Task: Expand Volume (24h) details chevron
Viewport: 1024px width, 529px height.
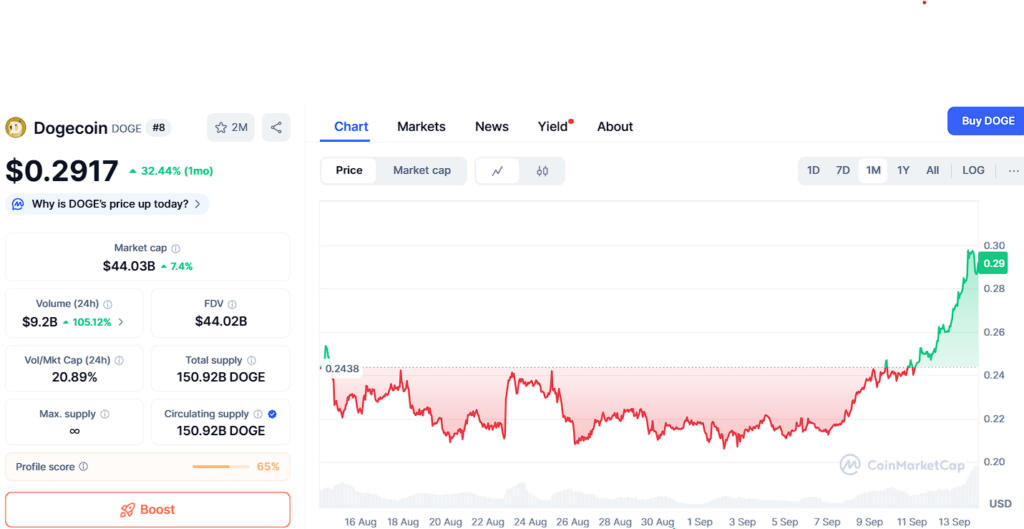Action: point(120,322)
